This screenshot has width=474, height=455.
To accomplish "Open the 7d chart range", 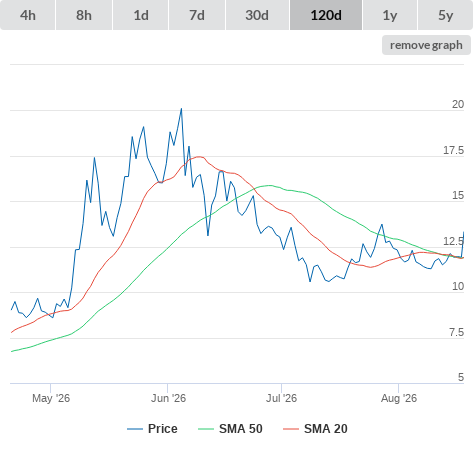I will [x=197, y=15].
